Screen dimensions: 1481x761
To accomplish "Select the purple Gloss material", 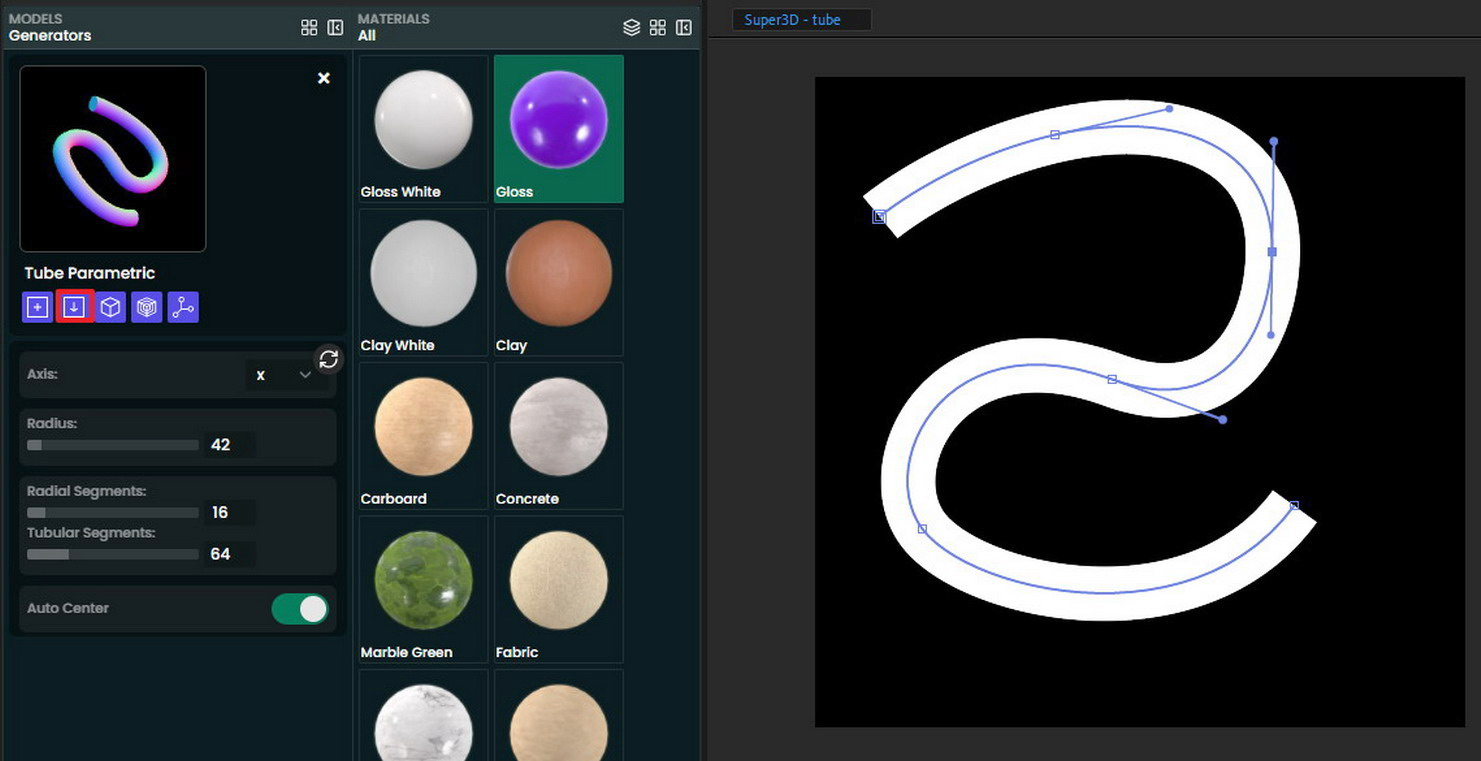I will pyautogui.click(x=559, y=129).
